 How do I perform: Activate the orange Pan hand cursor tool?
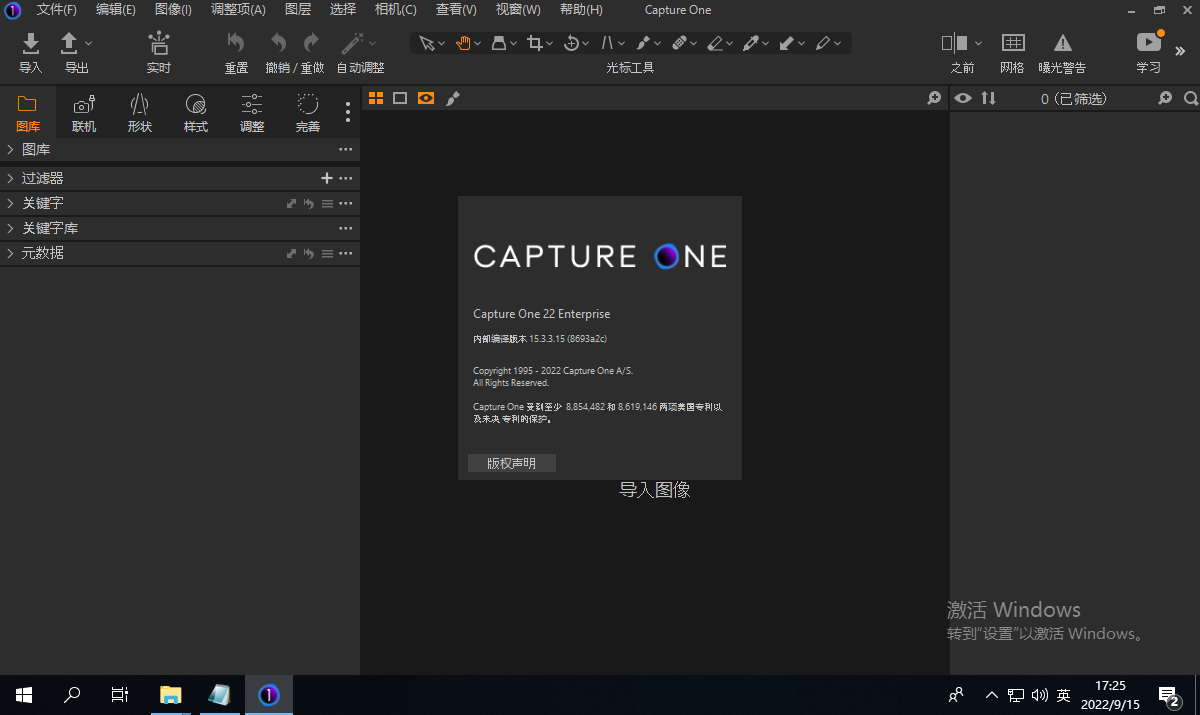(x=464, y=43)
